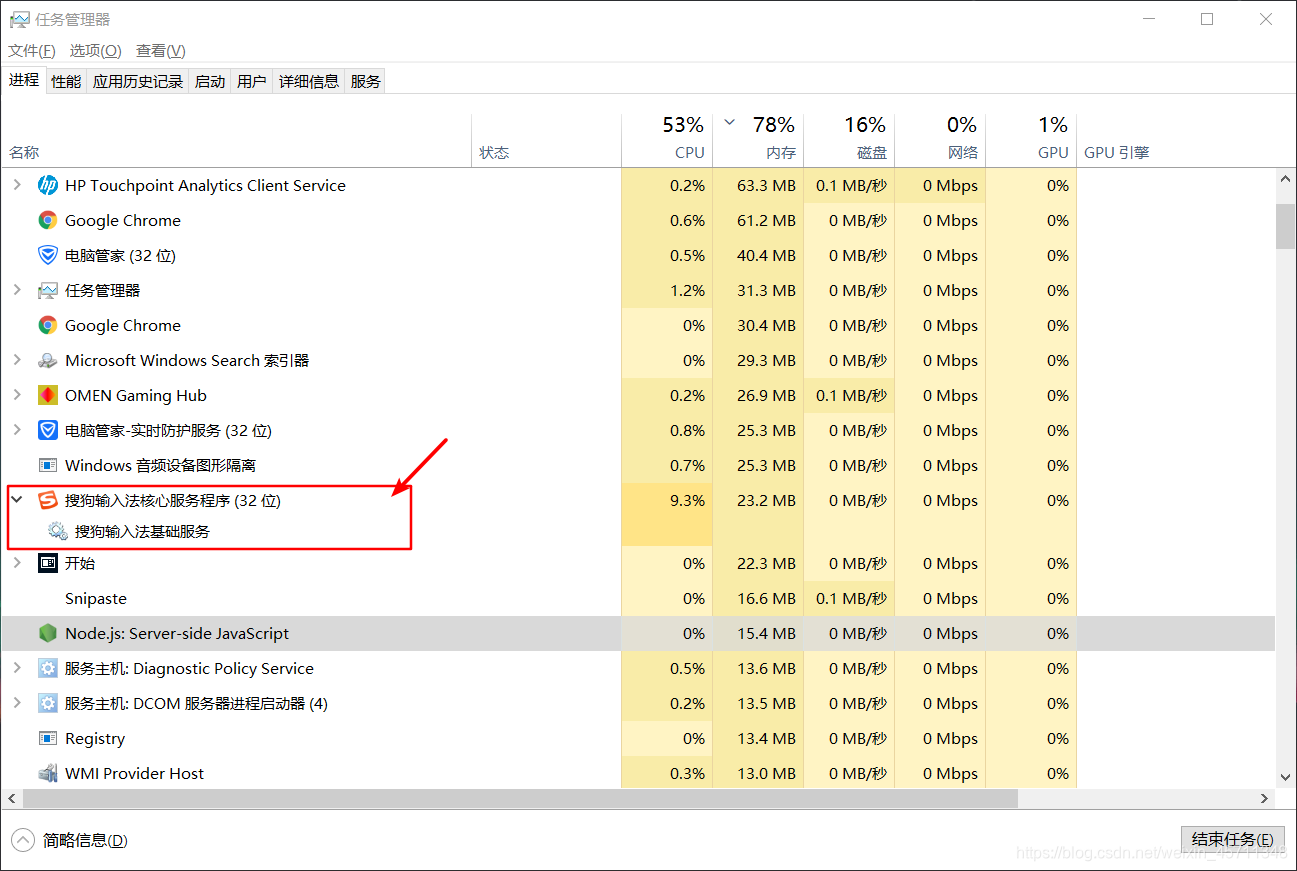The image size is (1297, 871).
Task: Switch to the 用户 tab
Action: (252, 81)
